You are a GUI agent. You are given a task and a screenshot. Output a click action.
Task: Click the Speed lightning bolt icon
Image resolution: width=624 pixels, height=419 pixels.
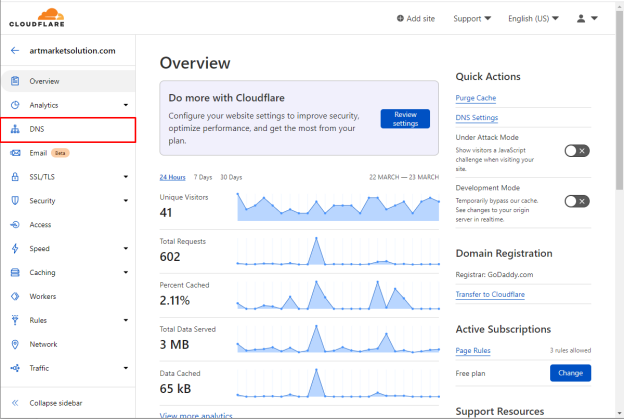[15, 248]
